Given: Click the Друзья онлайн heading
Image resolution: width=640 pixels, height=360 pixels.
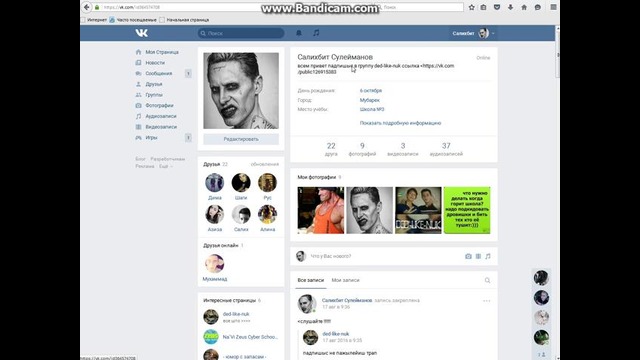Looking at the screenshot, I should point(221,245).
